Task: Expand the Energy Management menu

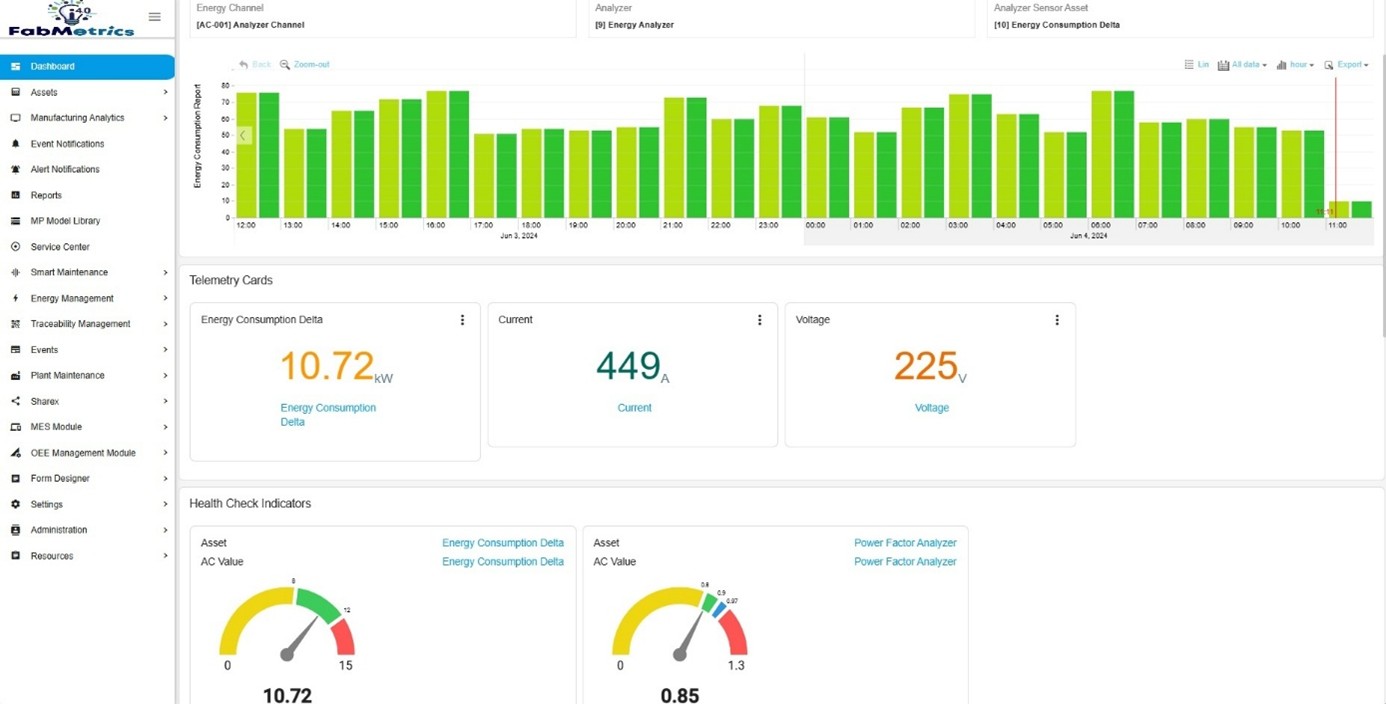Action: (88, 298)
